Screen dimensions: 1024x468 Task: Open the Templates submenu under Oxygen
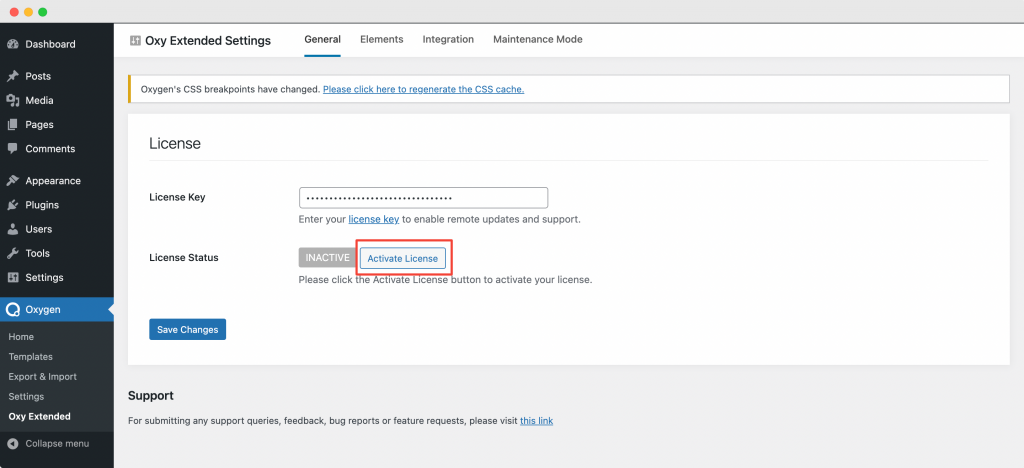31,357
